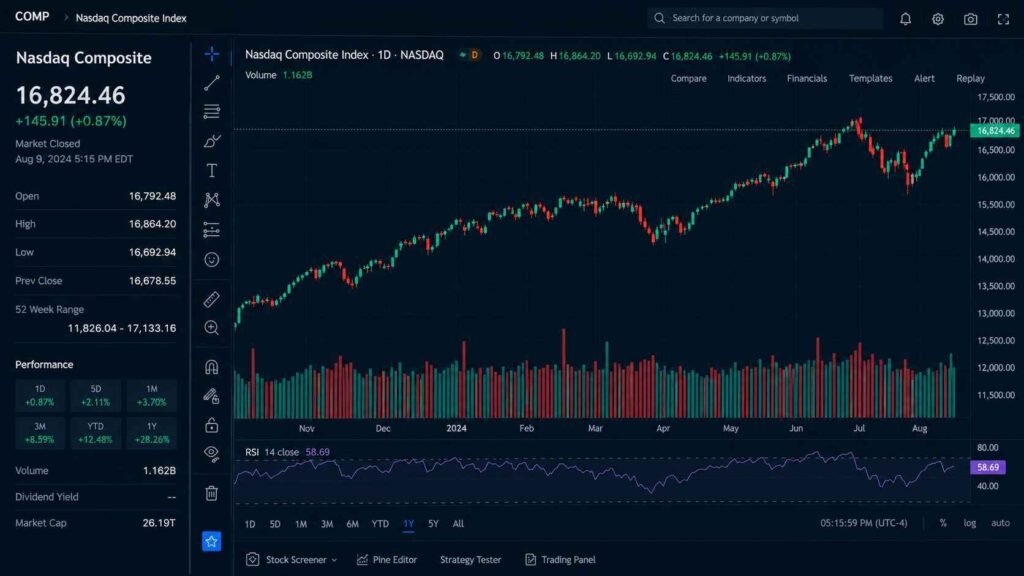Select the 1Y chart range
The height and width of the screenshot is (576, 1024).
pos(408,524)
